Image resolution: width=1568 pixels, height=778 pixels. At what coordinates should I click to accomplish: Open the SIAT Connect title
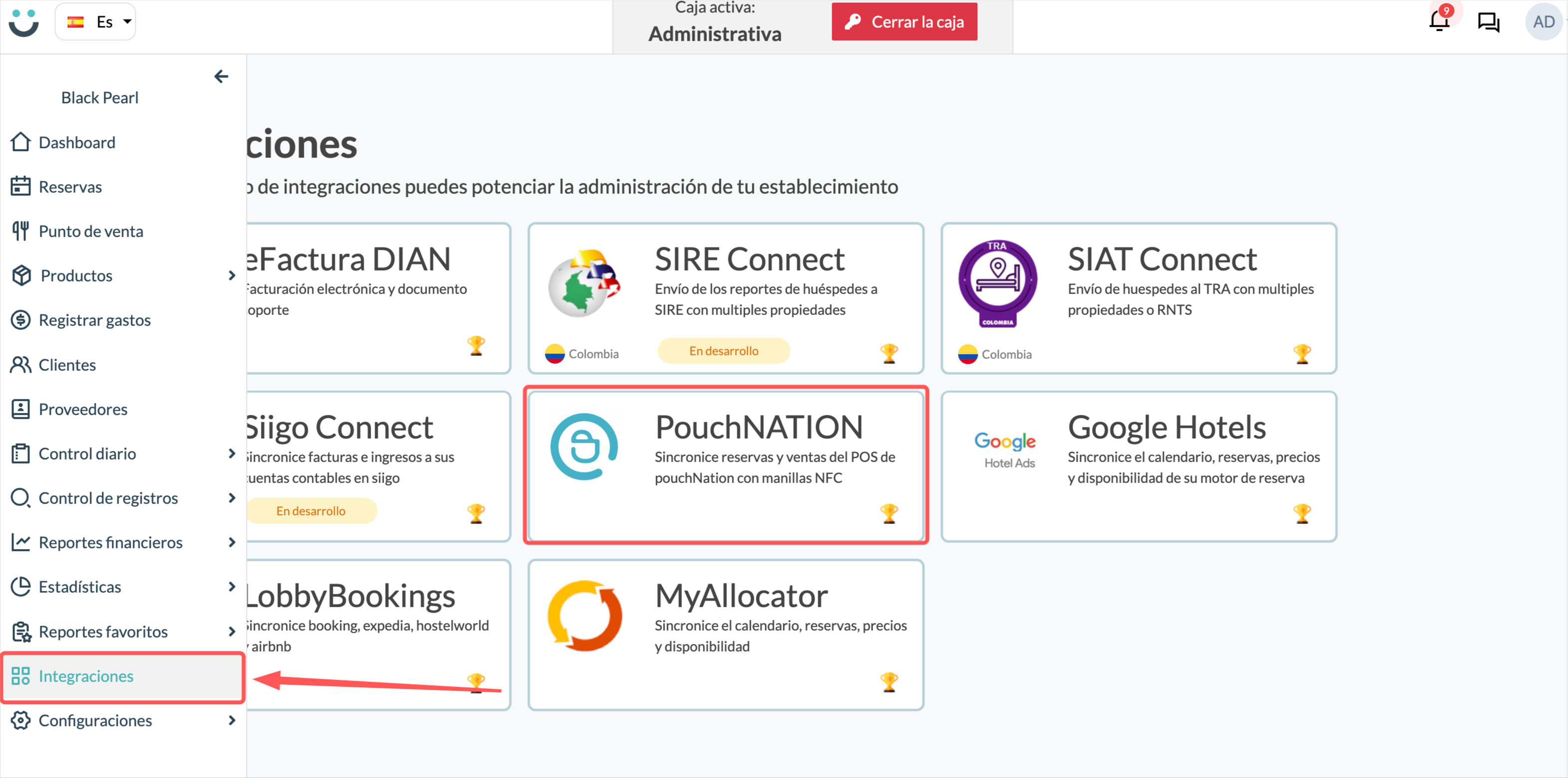click(x=1162, y=259)
